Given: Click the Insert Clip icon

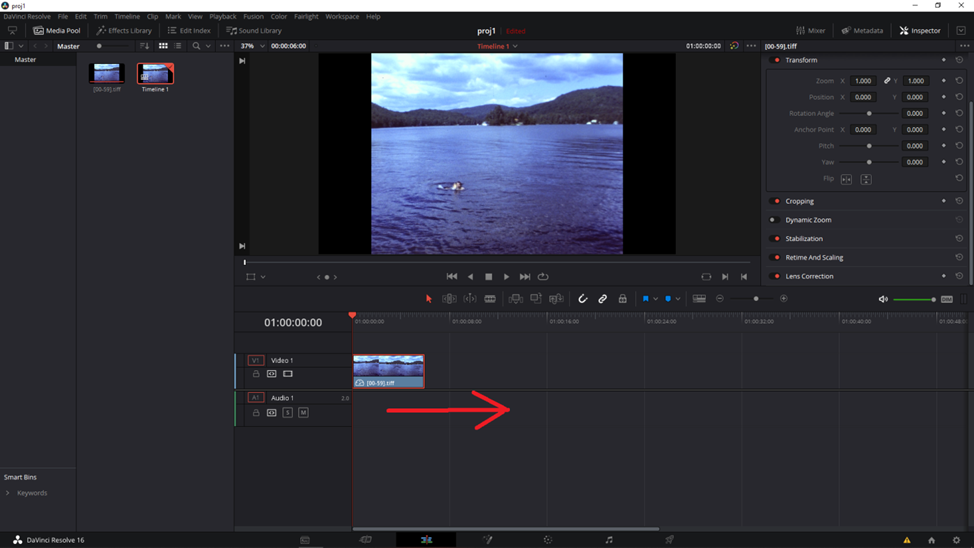Looking at the screenshot, I should pos(516,299).
